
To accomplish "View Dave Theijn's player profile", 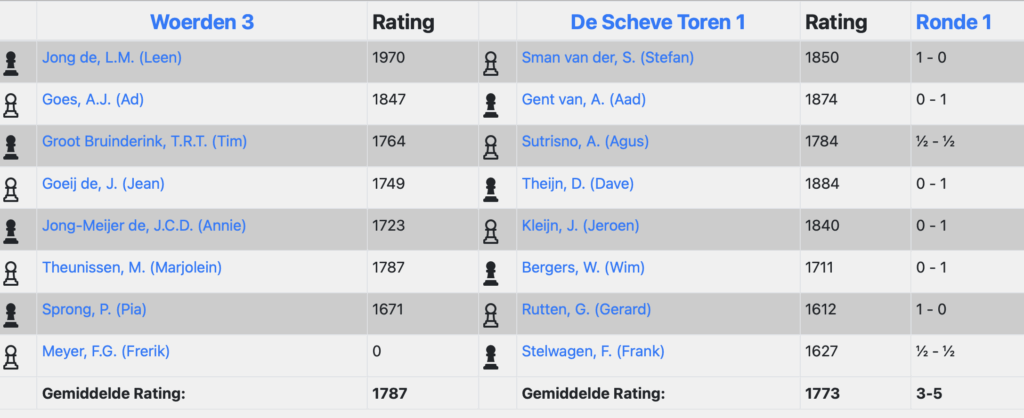I will tap(577, 183).
